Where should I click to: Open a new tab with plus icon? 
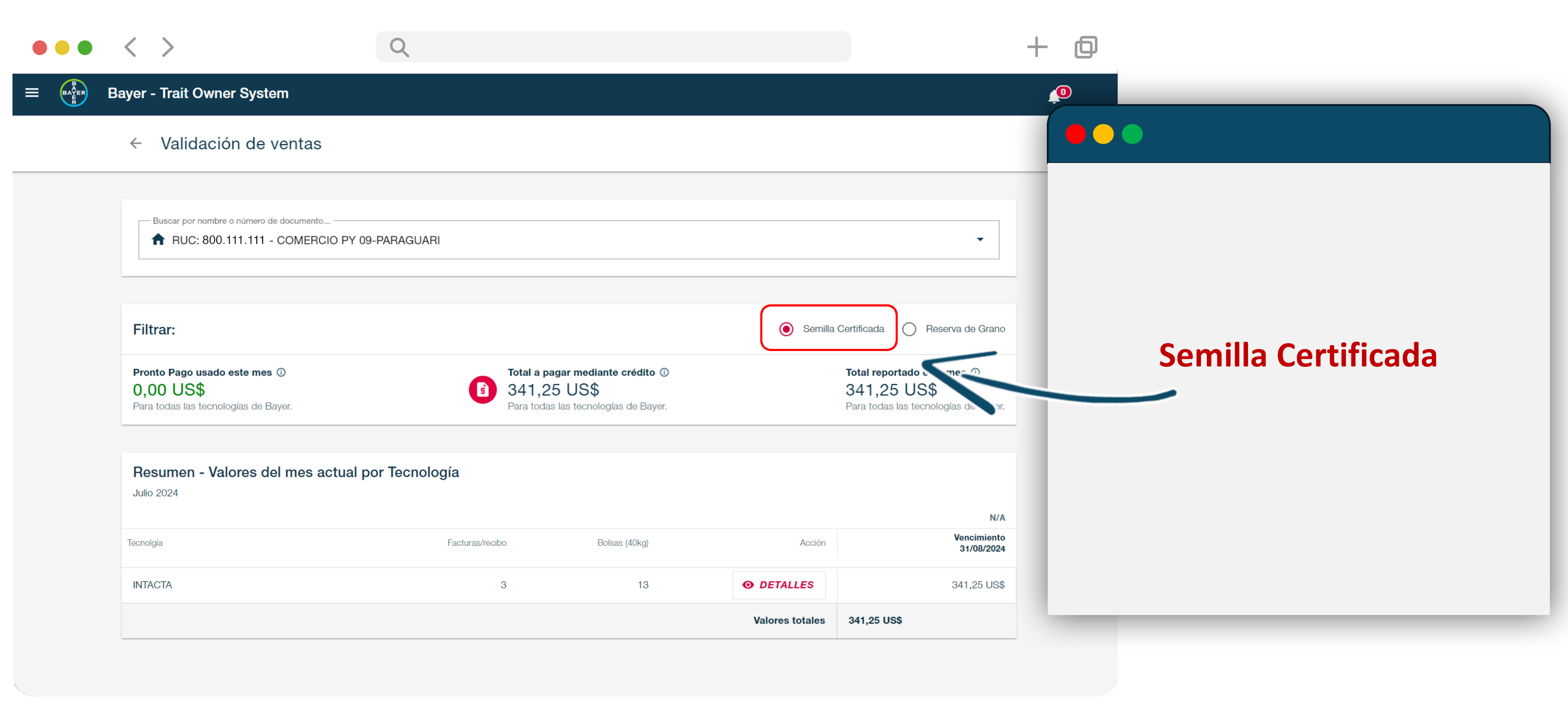click(x=1036, y=47)
